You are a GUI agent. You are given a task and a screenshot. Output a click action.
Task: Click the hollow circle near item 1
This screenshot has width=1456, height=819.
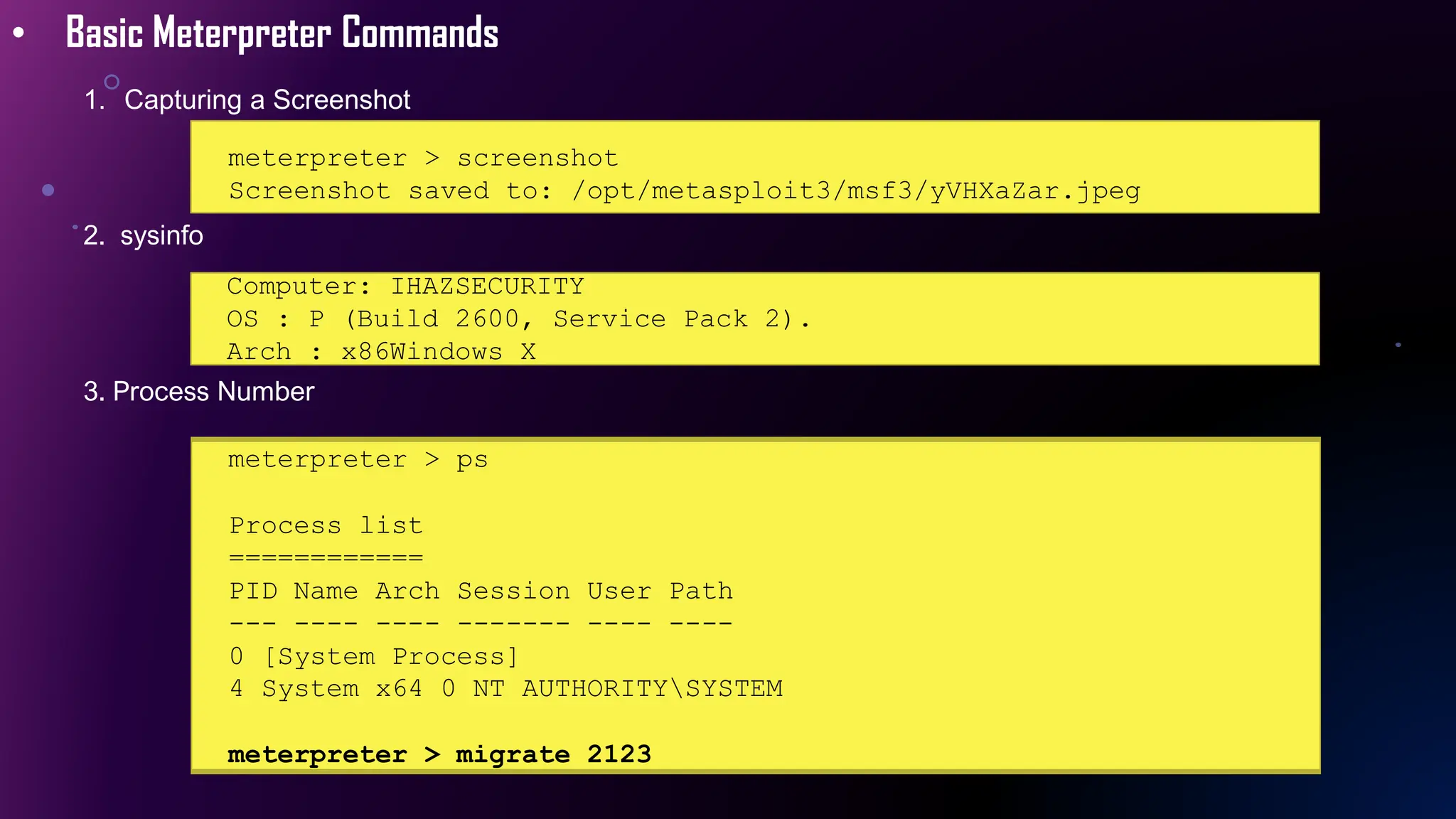112,82
